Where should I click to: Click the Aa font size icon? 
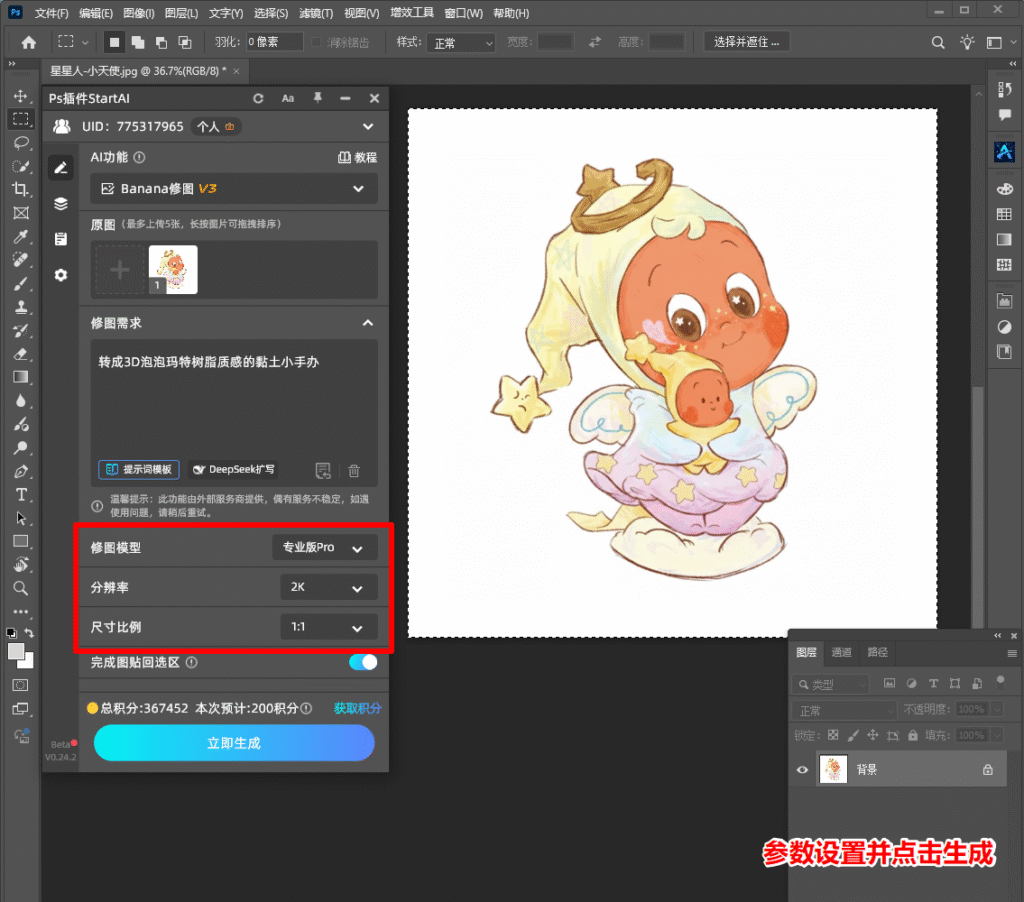click(x=287, y=98)
